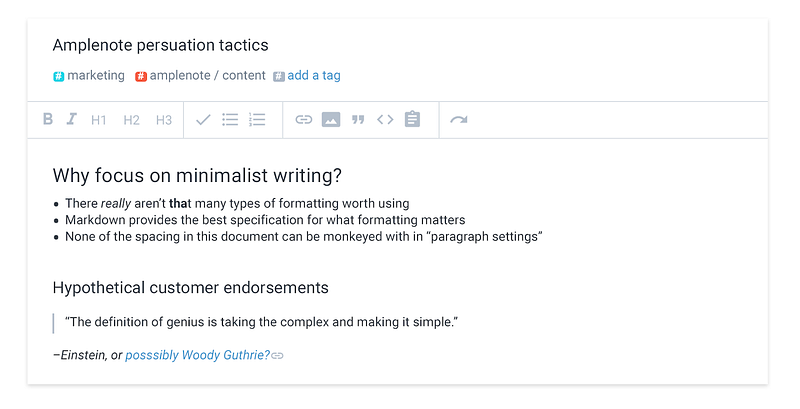Open the 'posssibly Woody Guthrie?' link
Viewport: 800px width, 409px height.
coord(198,355)
